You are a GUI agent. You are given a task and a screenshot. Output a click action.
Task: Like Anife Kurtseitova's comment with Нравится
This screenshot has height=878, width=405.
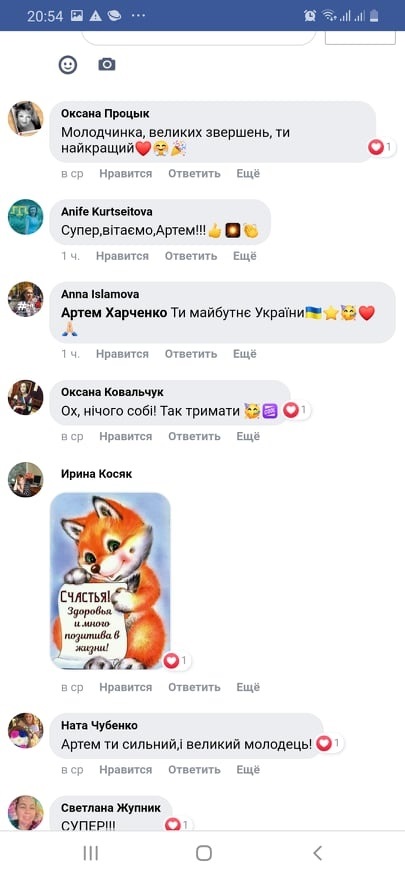point(122,256)
